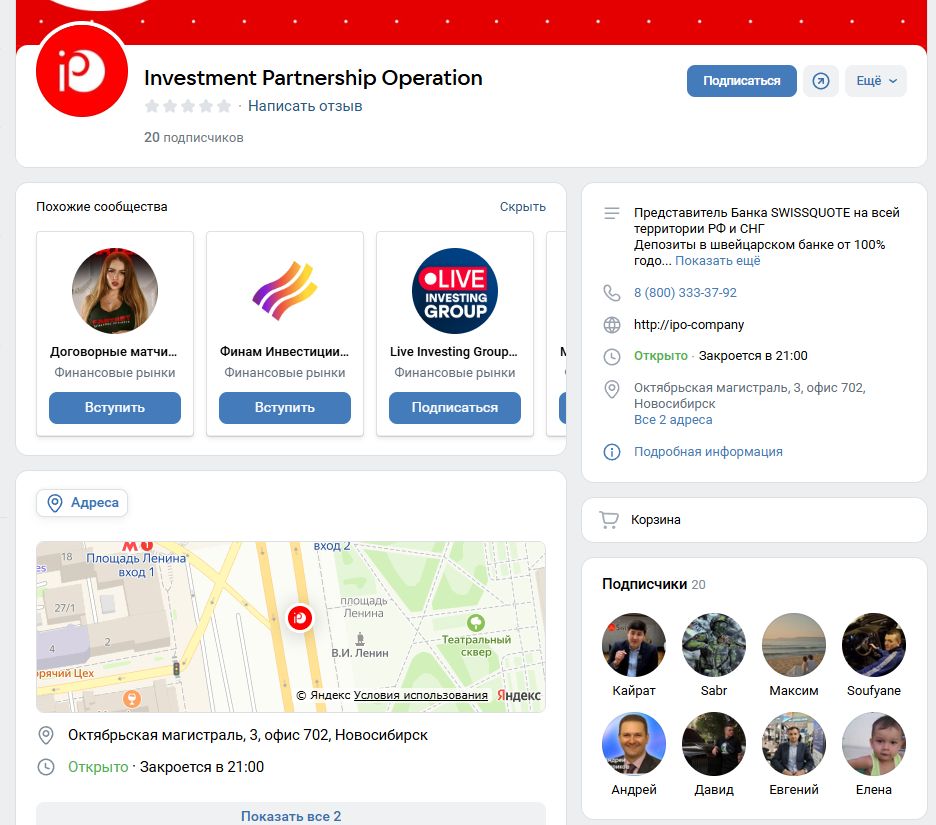Click the phone icon beside 8 (800) 333-37-92
Viewport: 936px width, 825px height.
(x=612, y=293)
